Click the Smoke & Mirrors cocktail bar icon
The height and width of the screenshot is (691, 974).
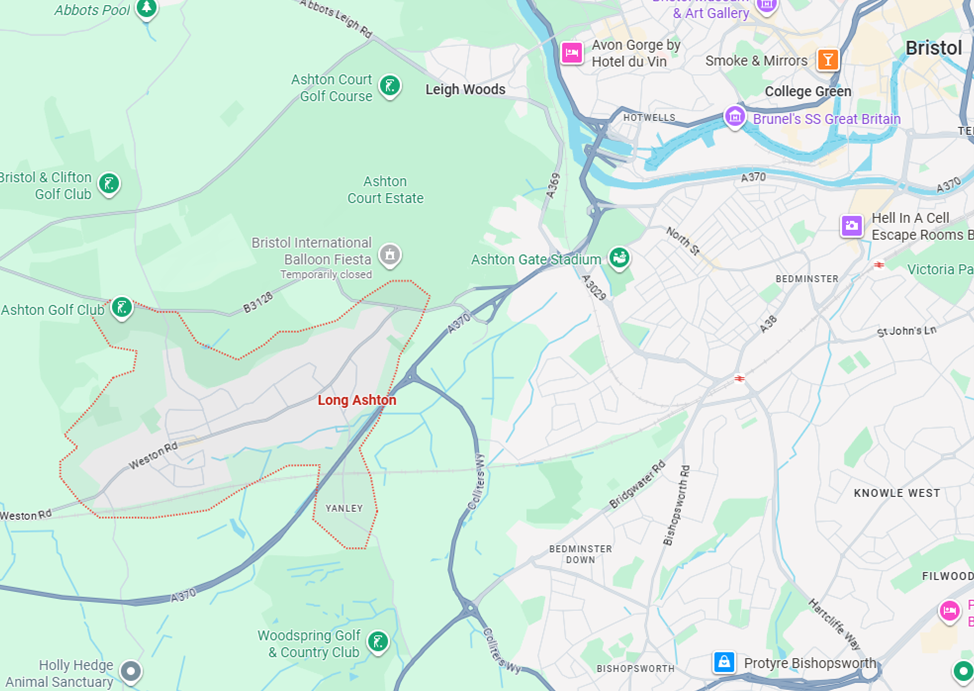pyautogui.click(x=827, y=60)
